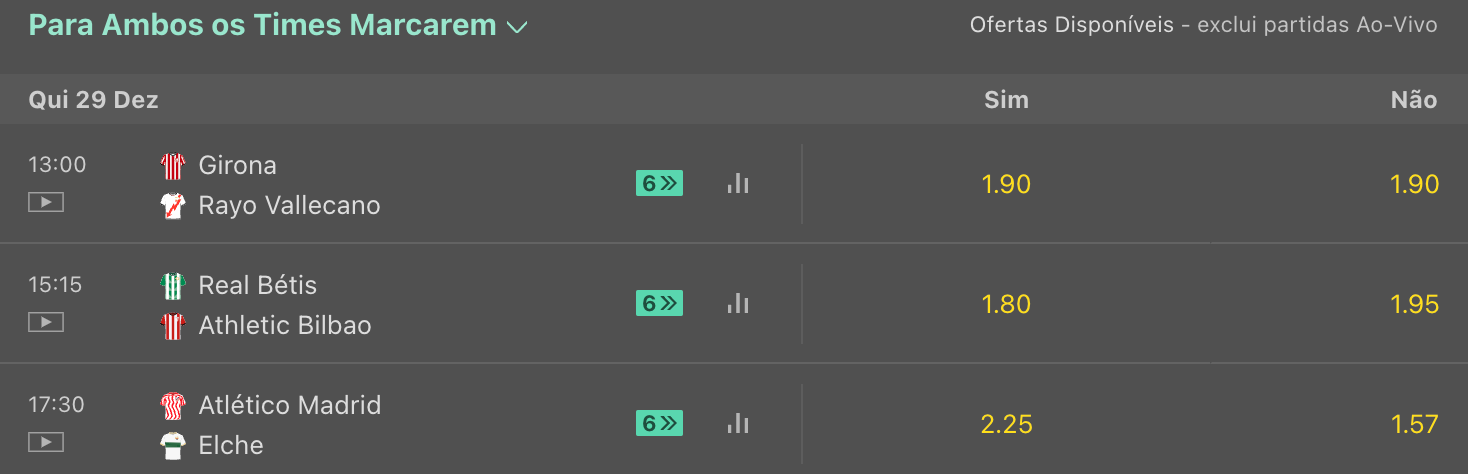
Task: Select Não odds 1.95 for Bétis match
Action: click(x=1414, y=304)
